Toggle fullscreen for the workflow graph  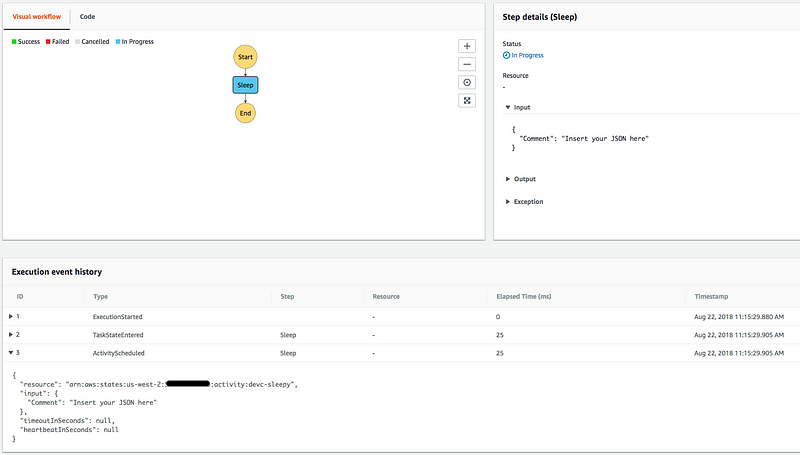466,100
